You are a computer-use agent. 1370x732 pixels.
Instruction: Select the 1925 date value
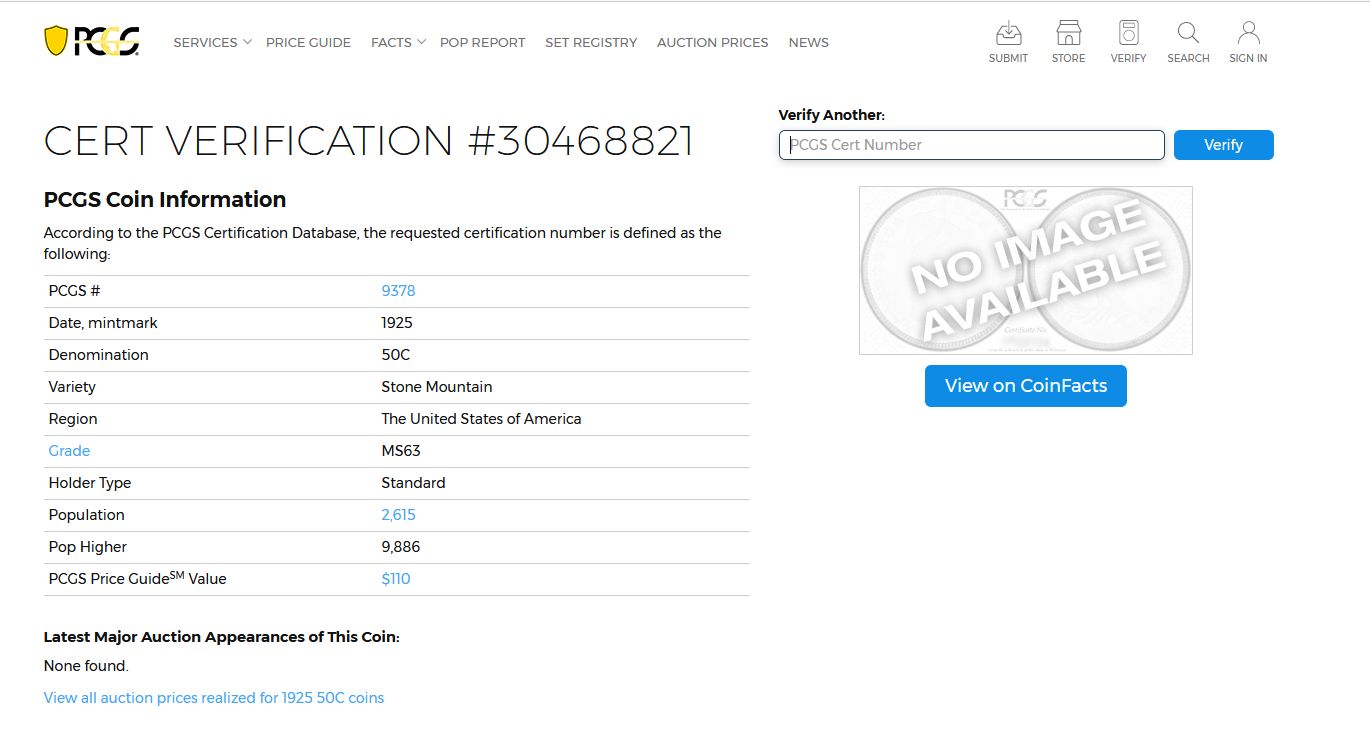397,323
